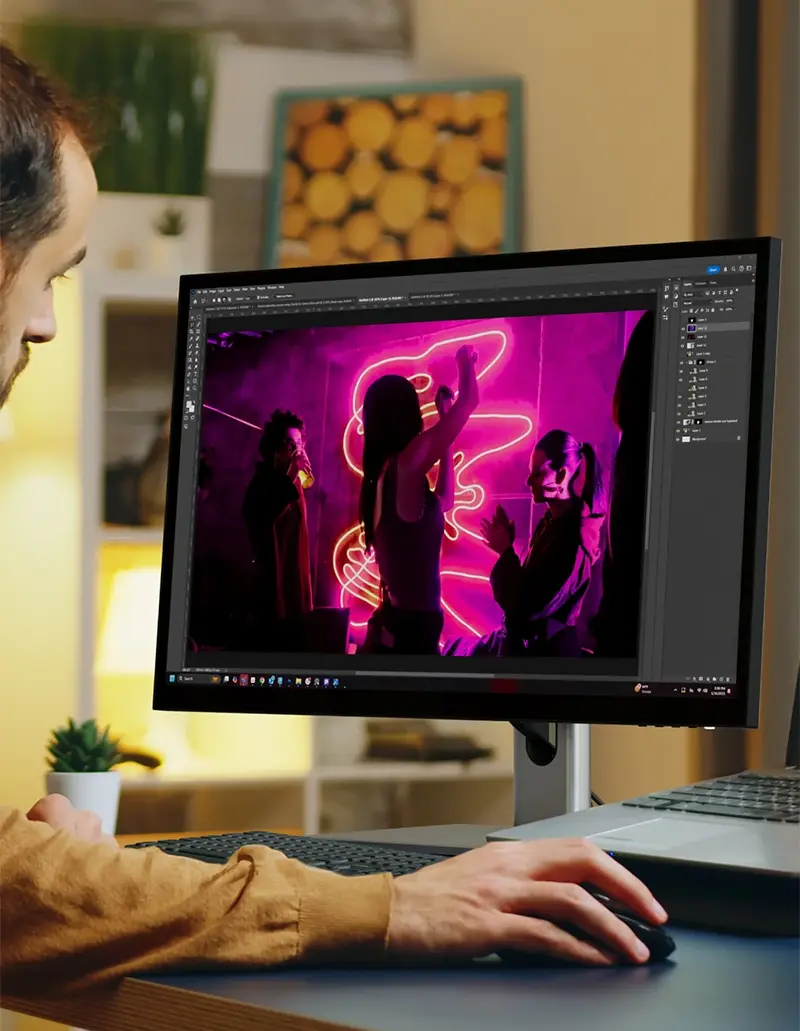Viewport: 800px width, 1031px height.
Task: Click the taskbar clock and date
Action: click(718, 690)
